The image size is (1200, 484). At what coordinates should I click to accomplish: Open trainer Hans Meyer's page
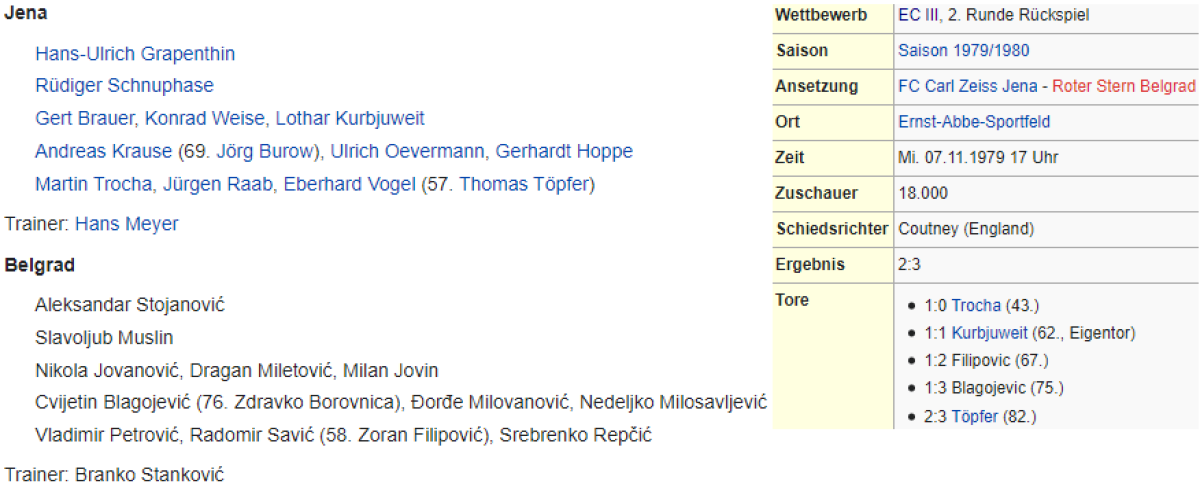(x=127, y=224)
